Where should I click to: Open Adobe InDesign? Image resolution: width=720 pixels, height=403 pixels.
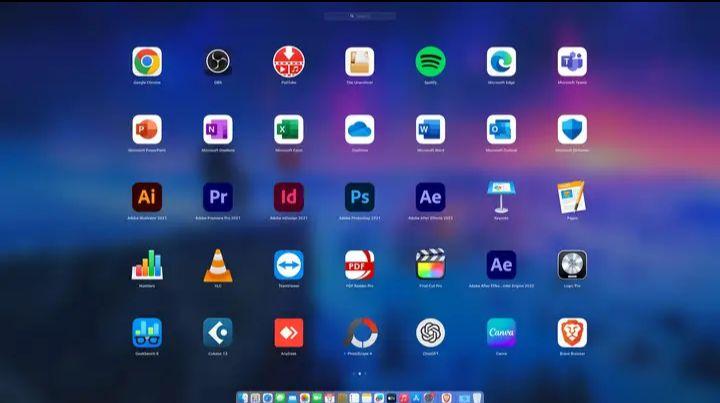point(288,197)
